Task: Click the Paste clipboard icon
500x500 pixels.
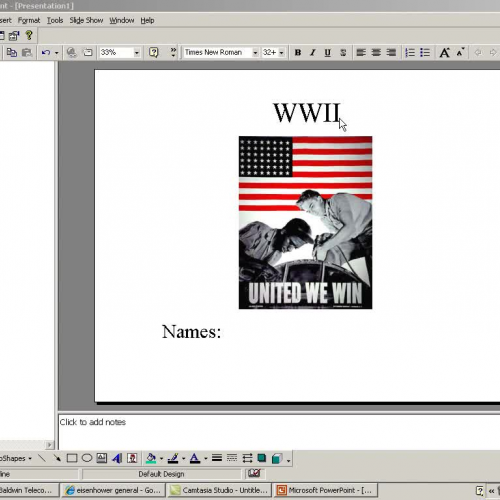Action: 27,53
